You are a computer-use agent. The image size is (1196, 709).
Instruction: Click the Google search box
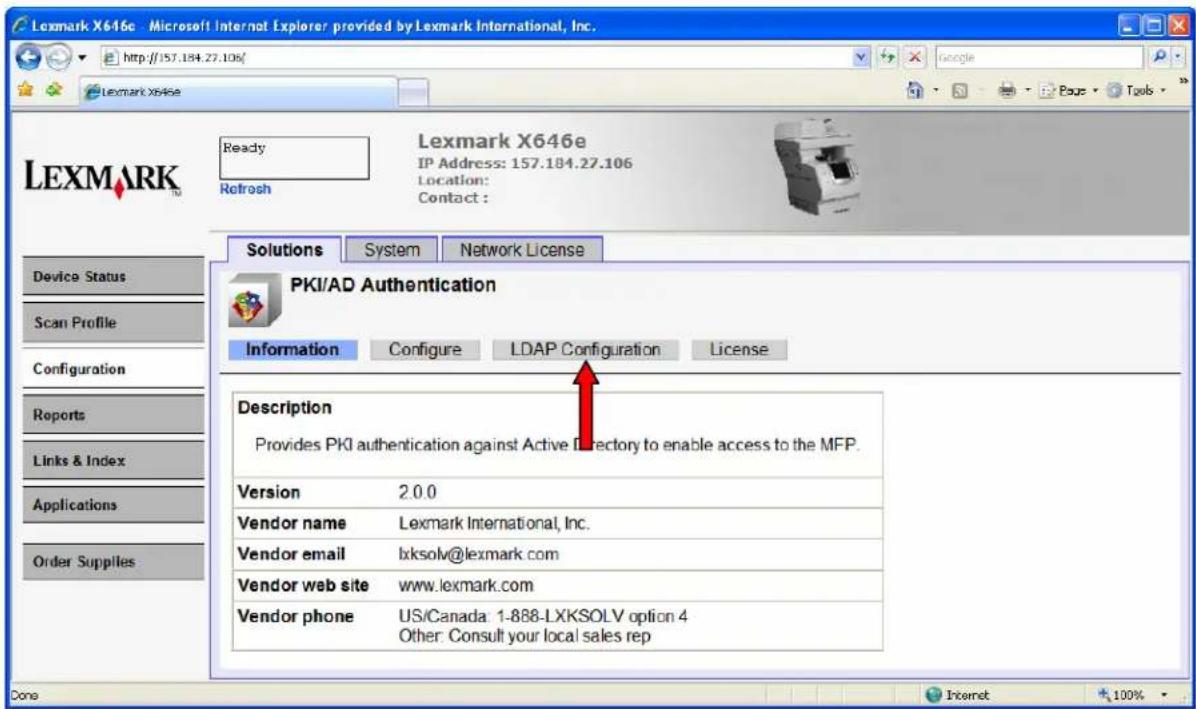(1039, 57)
